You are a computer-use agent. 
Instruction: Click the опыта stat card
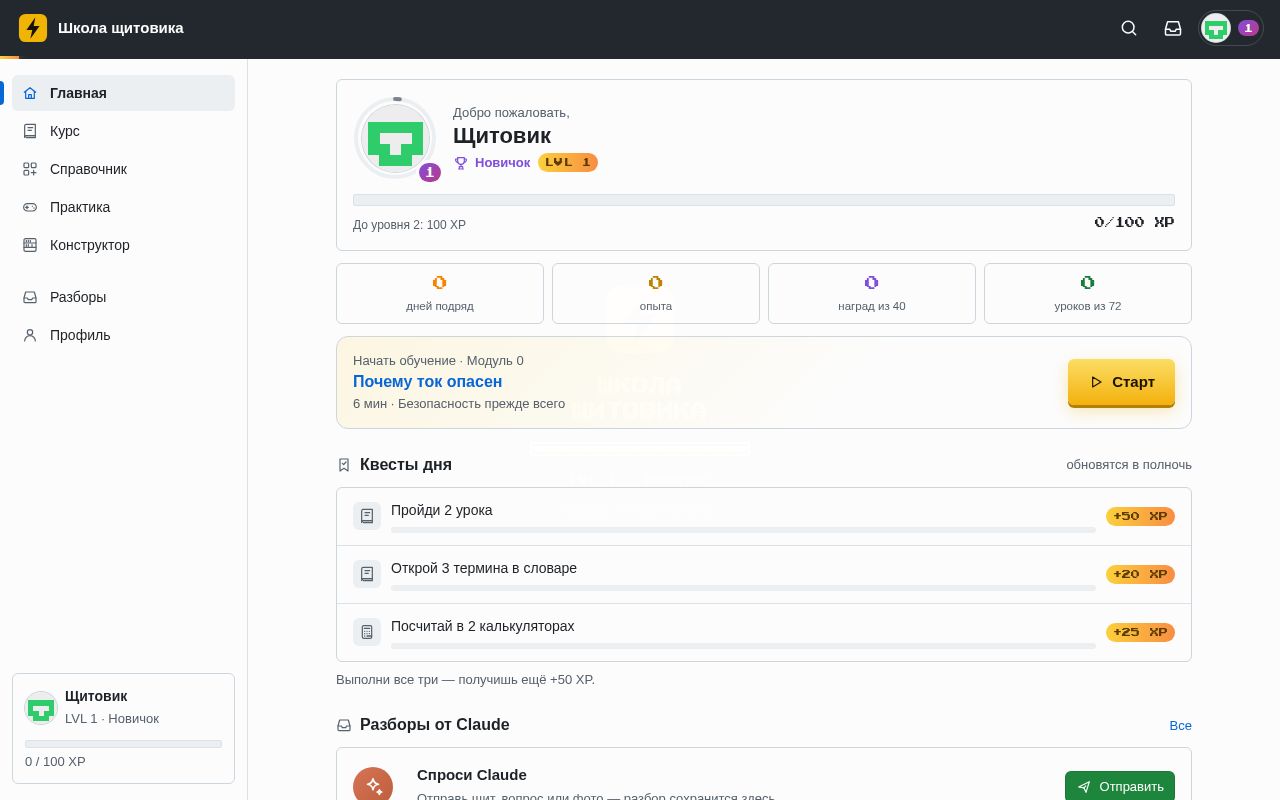[656, 294]
